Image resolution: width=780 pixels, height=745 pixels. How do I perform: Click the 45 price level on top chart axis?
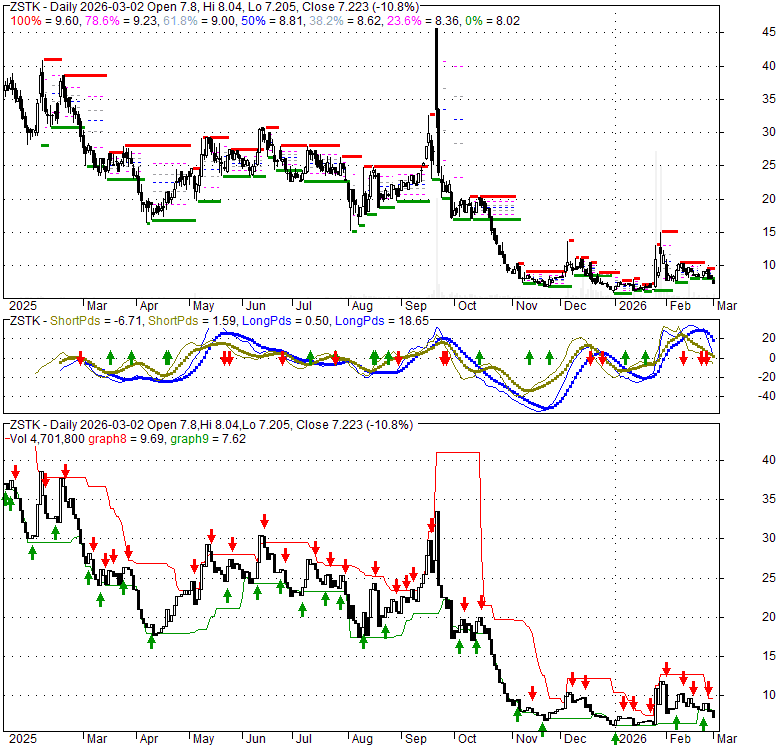point(769,32)
